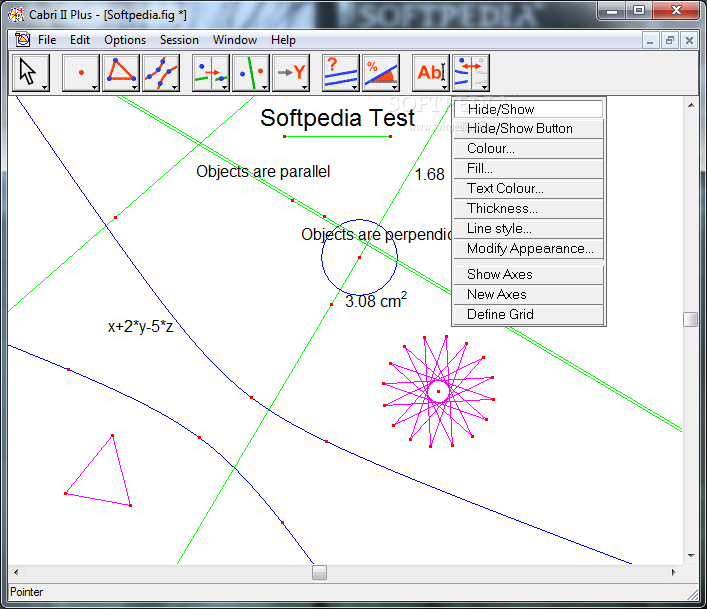Screen dimensions: 707x609
Task: Click the 'Softpedia Test' title text
Action: coord(337,118)
